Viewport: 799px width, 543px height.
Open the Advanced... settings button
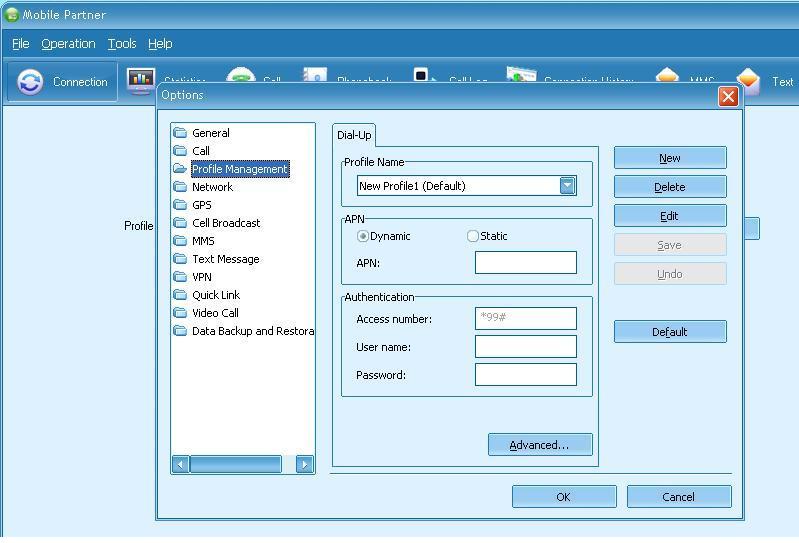coord(540,445)
